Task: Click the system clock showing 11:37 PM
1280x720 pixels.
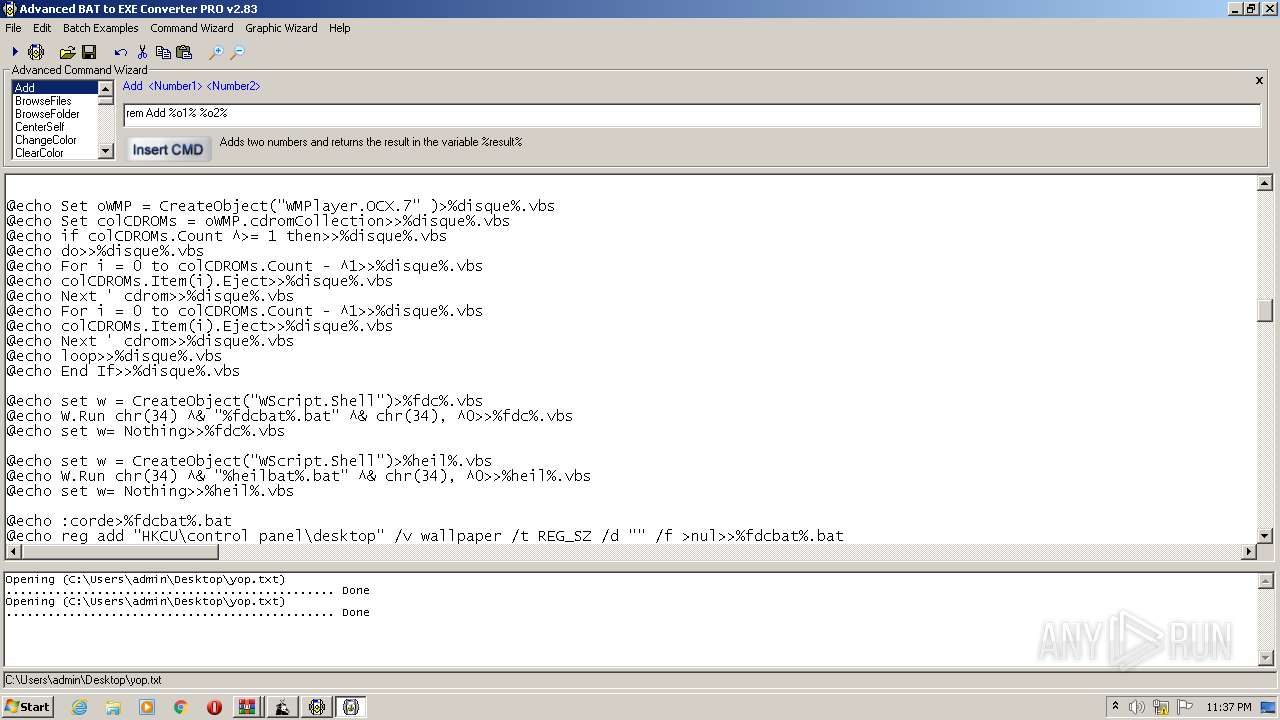Action: coord(1229,707)
